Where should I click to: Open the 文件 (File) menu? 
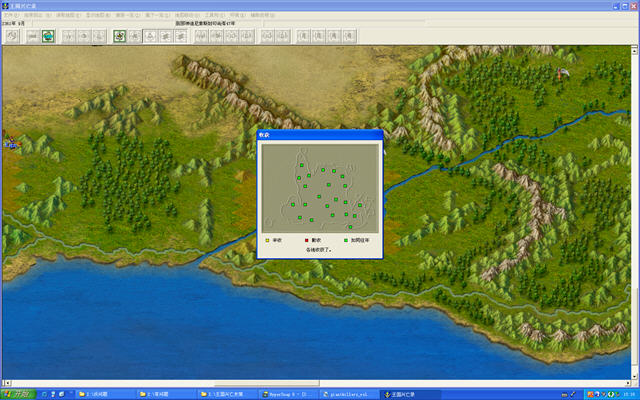(9, 16)
